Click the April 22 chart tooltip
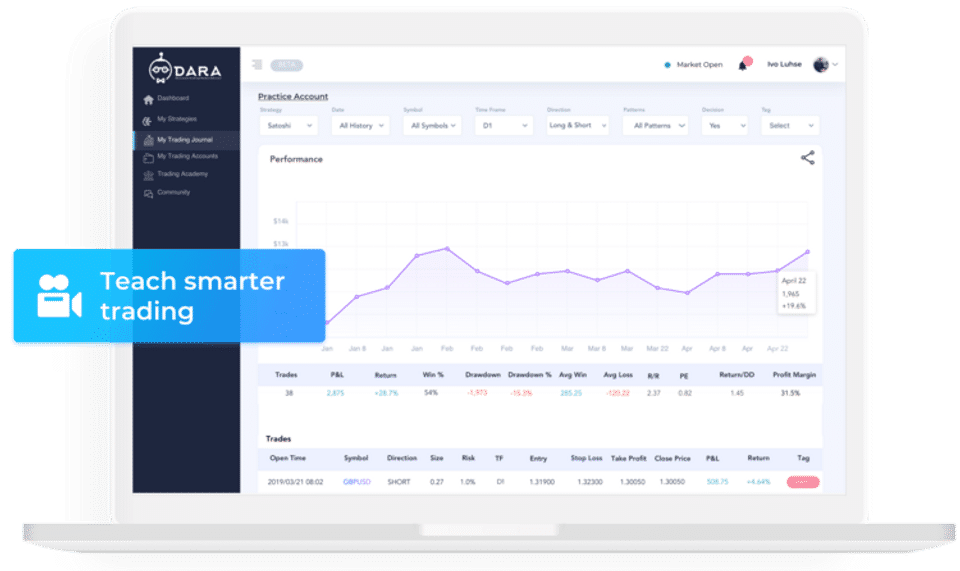 click(x=796, y=293)
